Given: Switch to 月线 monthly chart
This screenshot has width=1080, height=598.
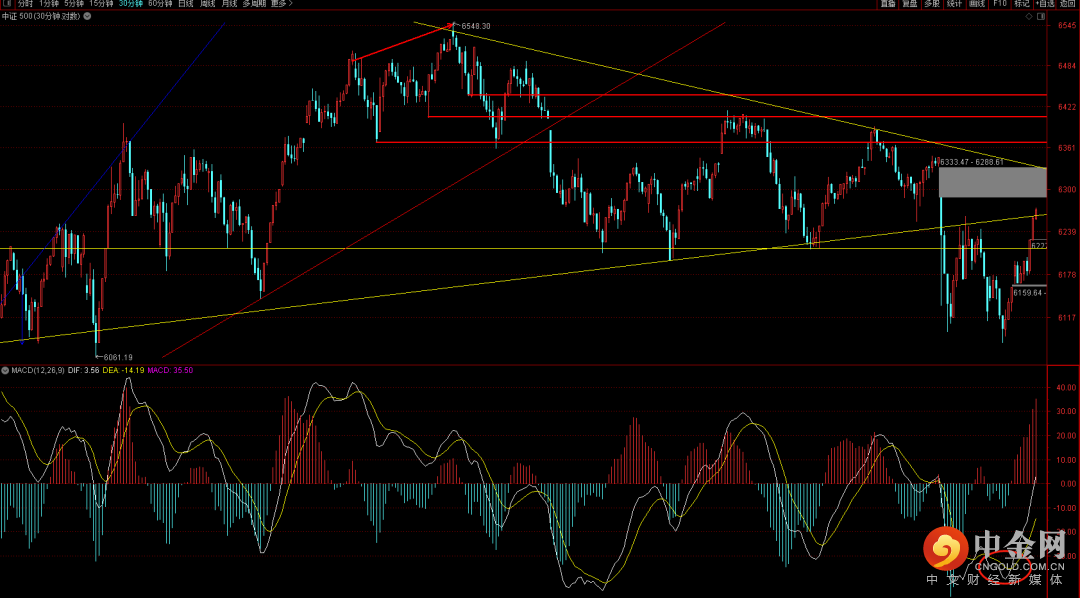Looking at the screenshot, I should coord(229,3).
